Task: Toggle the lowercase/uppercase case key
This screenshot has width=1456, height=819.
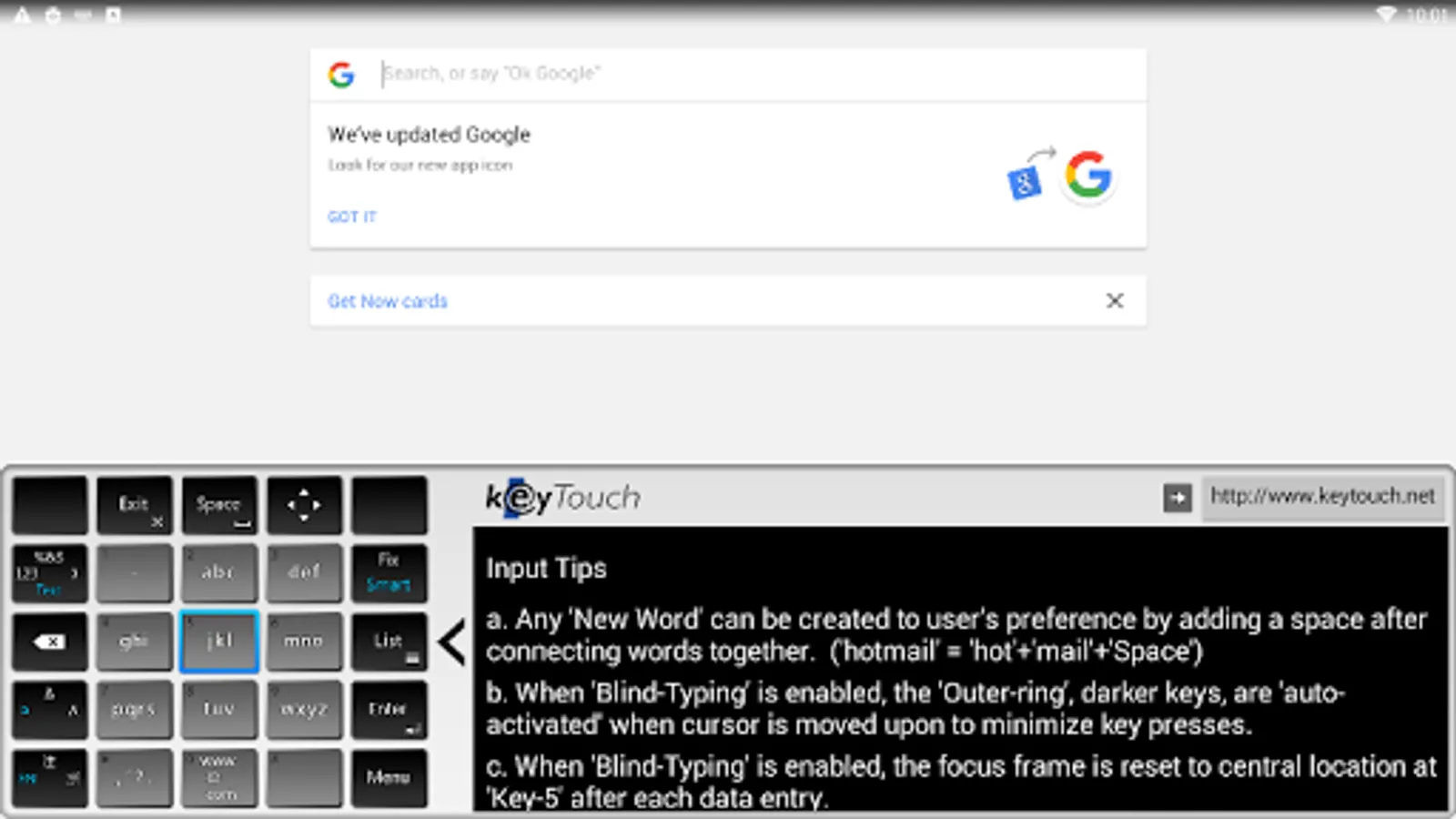Action: point(50,710)
